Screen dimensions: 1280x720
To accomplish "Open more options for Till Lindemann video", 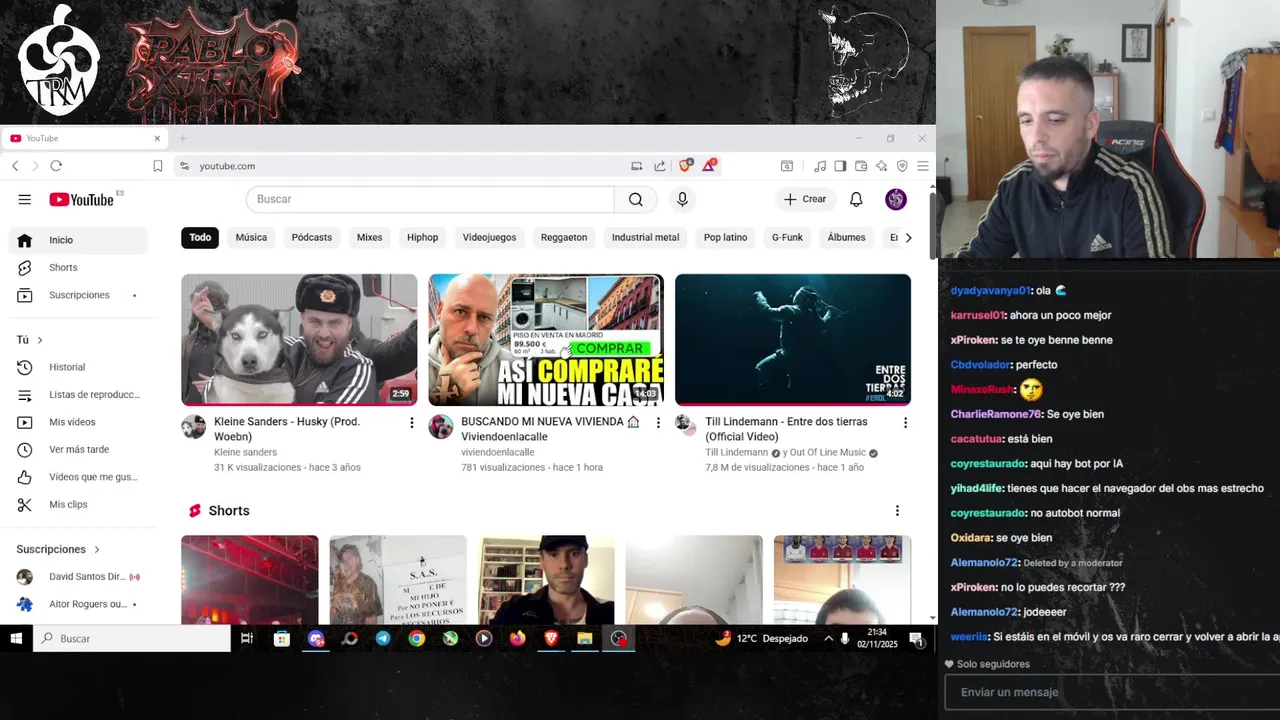I will [x=905, y=423].
